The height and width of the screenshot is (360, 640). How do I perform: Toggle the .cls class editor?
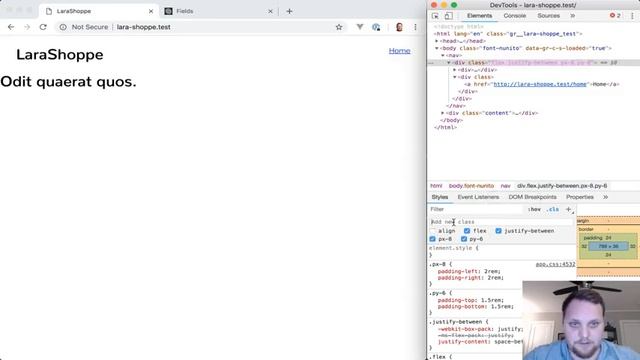[x=553, y=209]
